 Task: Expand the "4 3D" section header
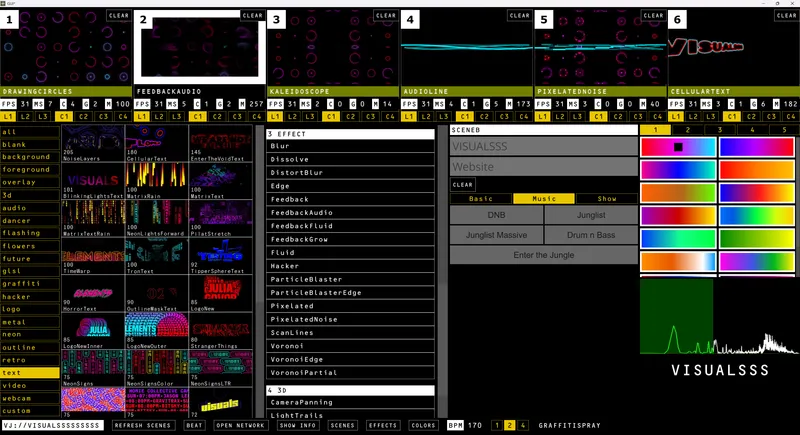click(x=350, y=390)
